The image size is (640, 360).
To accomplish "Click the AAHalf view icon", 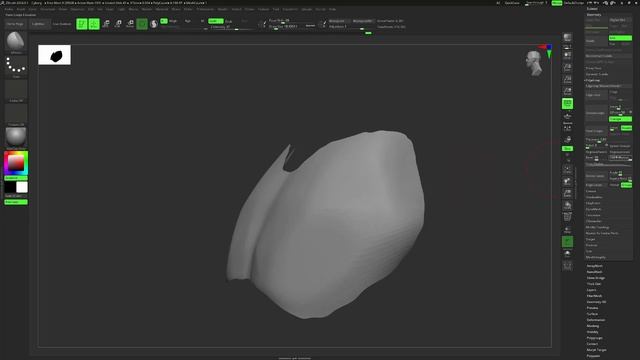I will click(567, 91).
